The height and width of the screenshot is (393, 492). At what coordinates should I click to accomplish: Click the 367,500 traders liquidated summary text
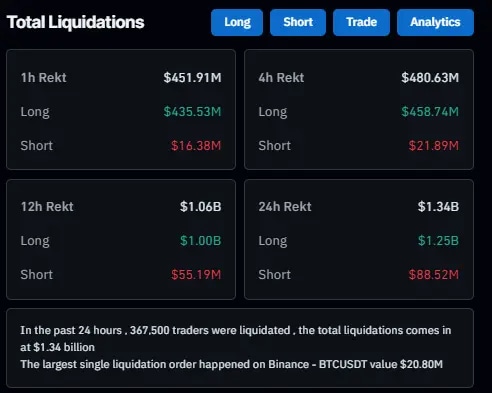pyautogui.click(x=236, y=339)
